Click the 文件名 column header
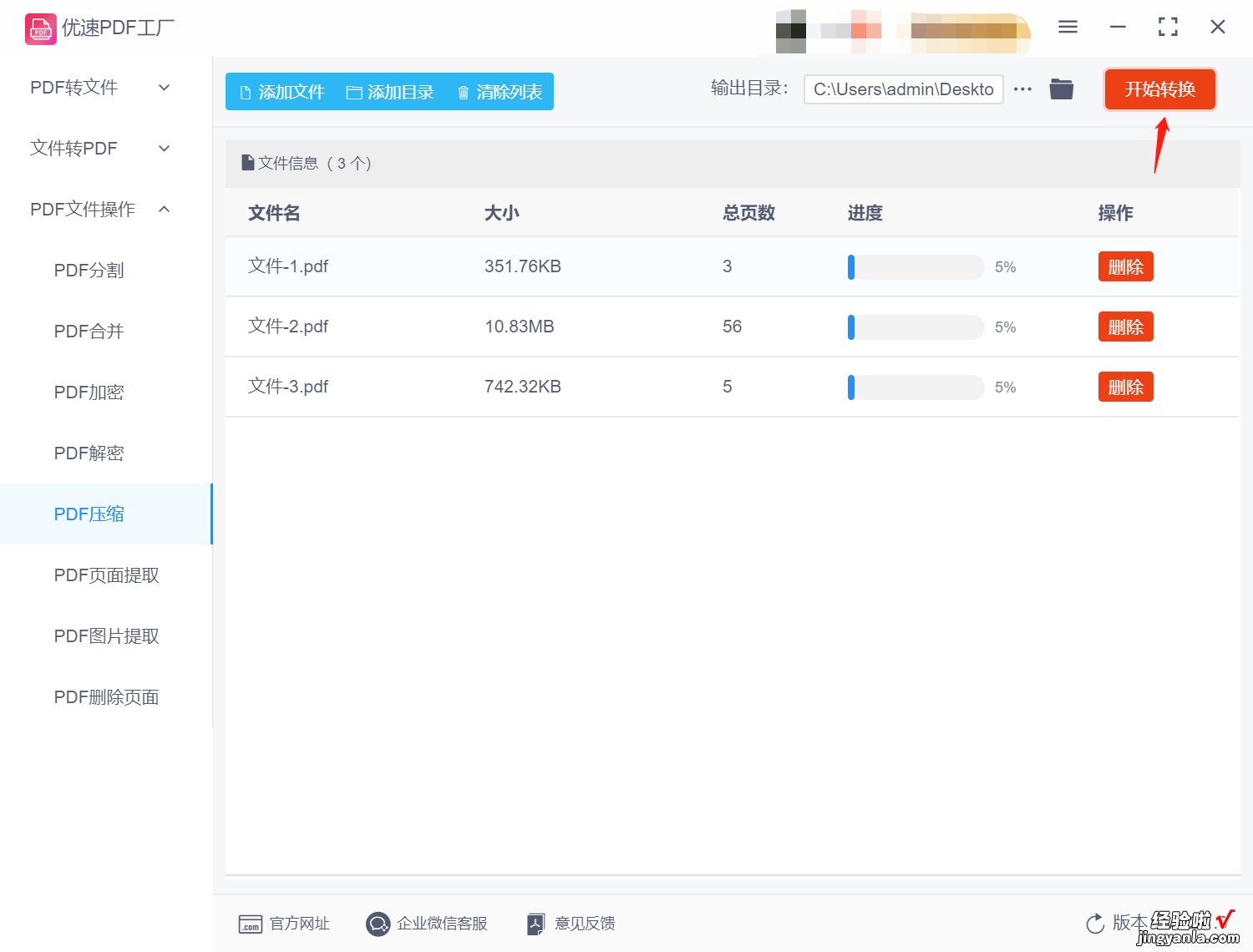This screenshot has height=952, width=1253. 274,213
